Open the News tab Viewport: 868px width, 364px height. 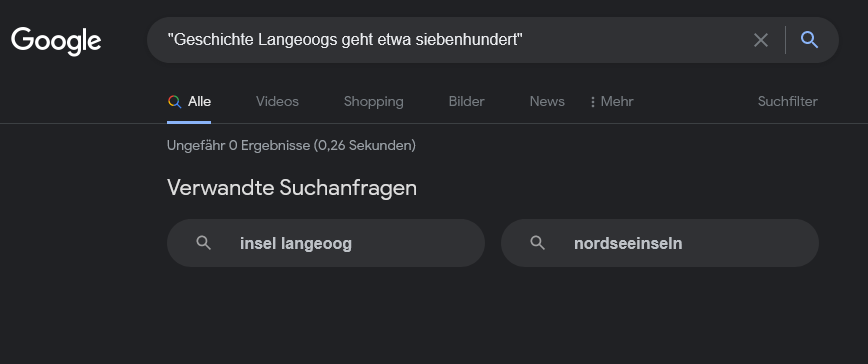[x=547, y=102]
